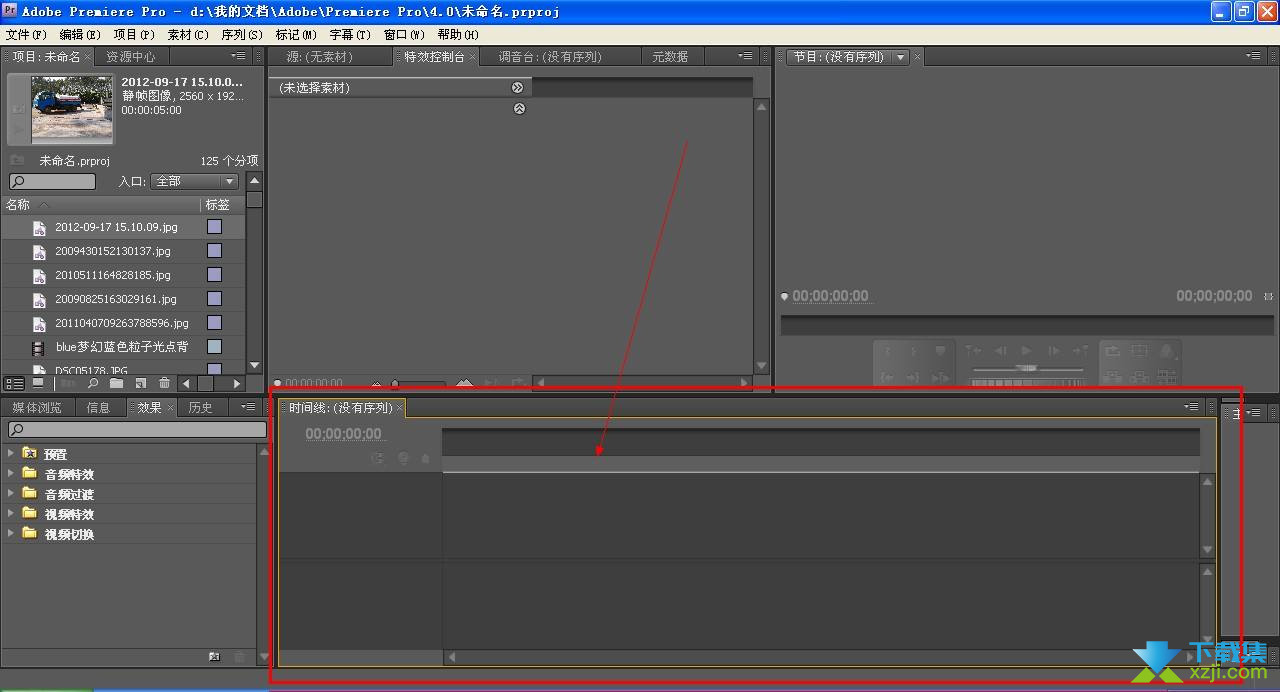Expand the 视频特效 folder
Viewport: 1280px width, 692px height.
point(11,513)
